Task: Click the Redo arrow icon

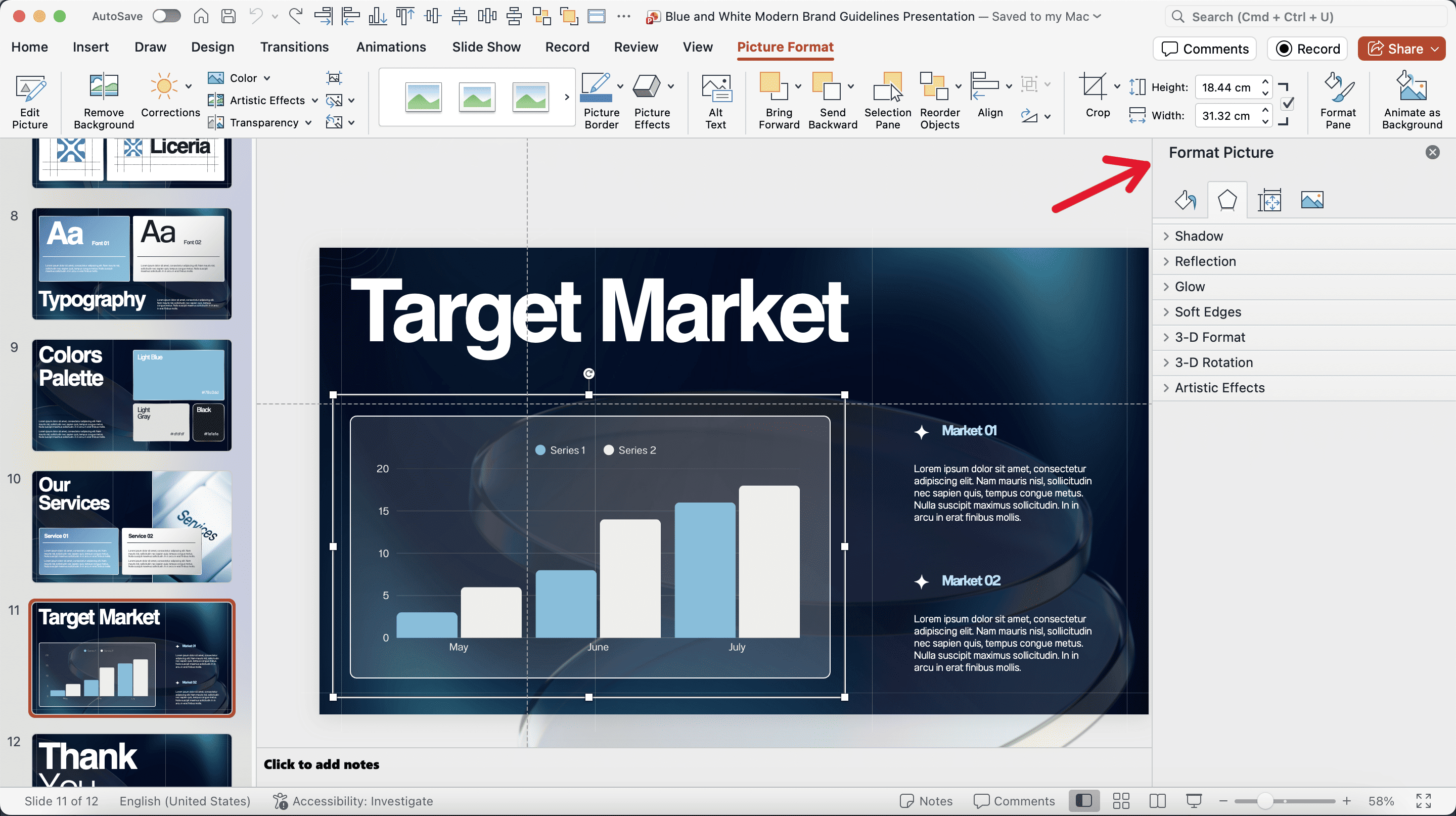Action: 296,16
